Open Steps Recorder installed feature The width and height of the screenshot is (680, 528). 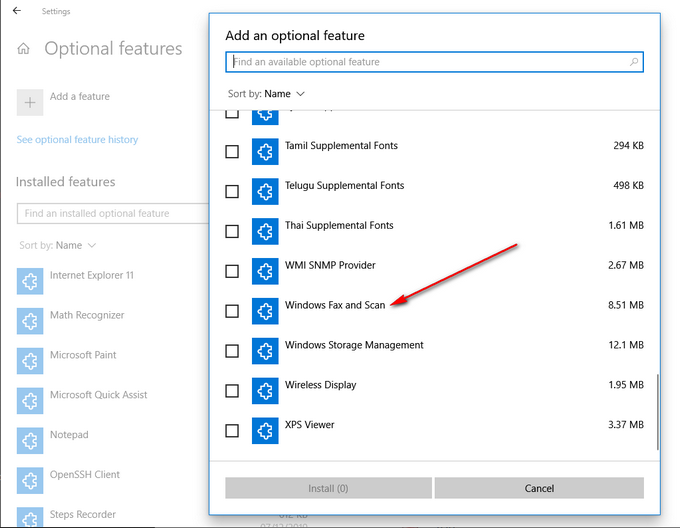point(82,515)
